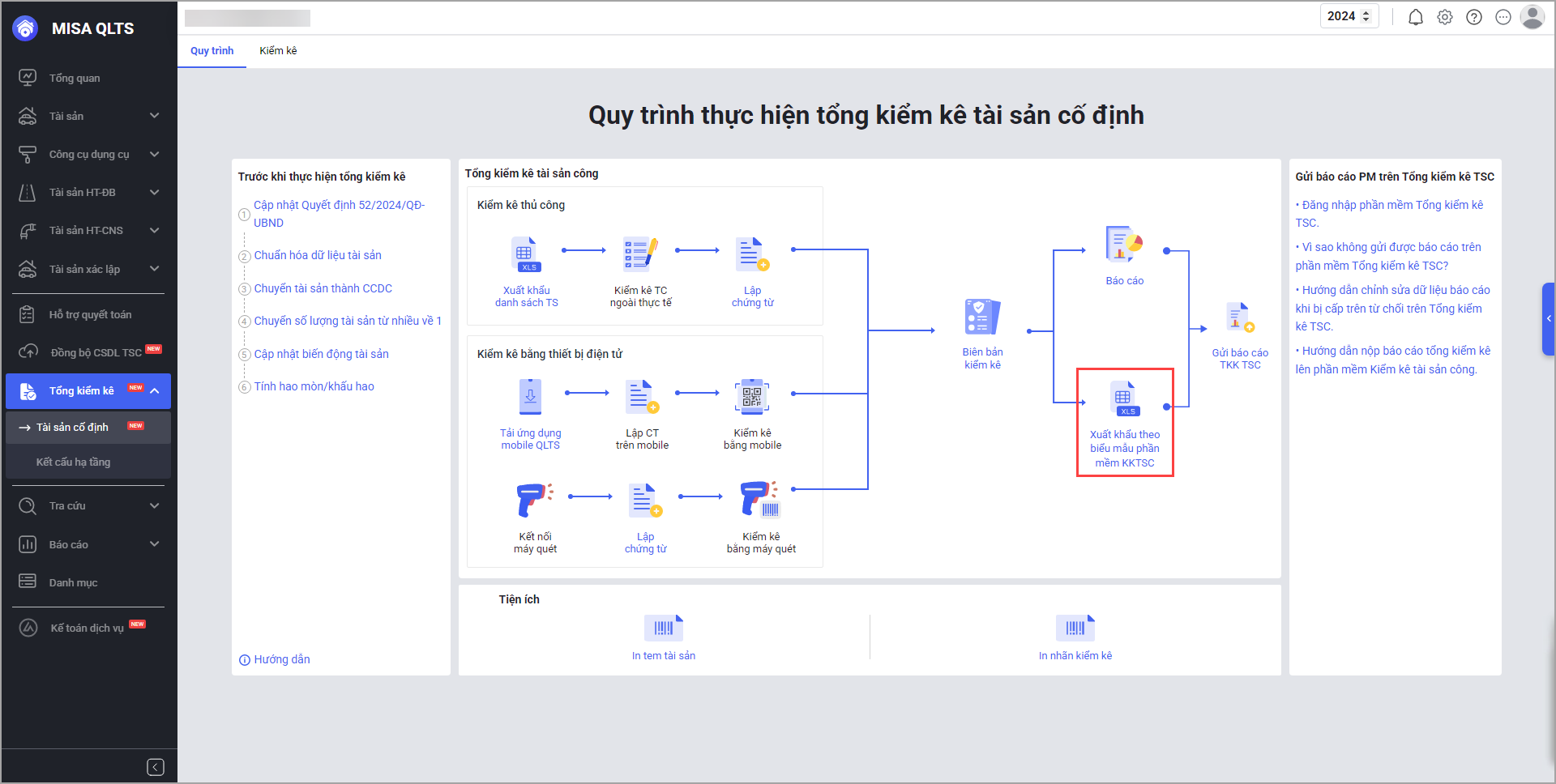Open Chuyển số lượng tài sản từ nhiều về 1

point(348,321)
